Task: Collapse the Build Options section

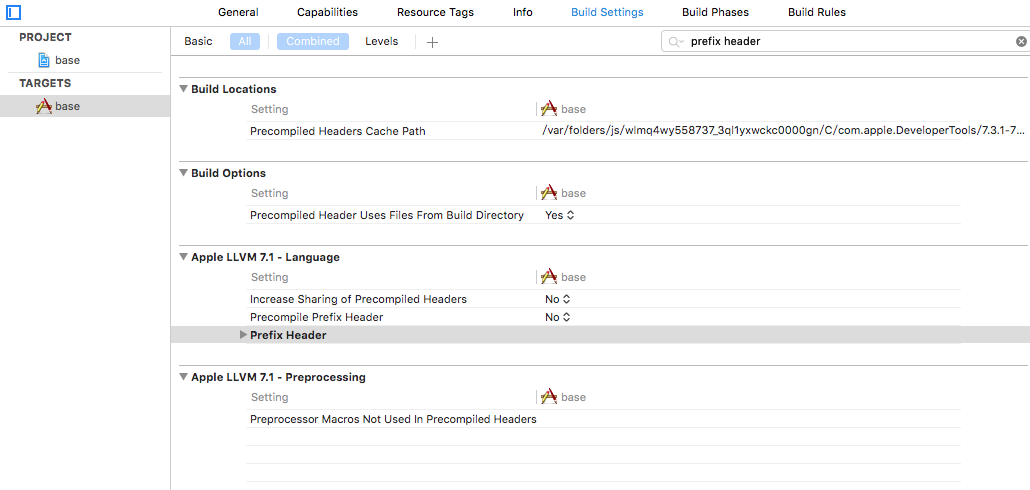Action: [x=183, y=173]
